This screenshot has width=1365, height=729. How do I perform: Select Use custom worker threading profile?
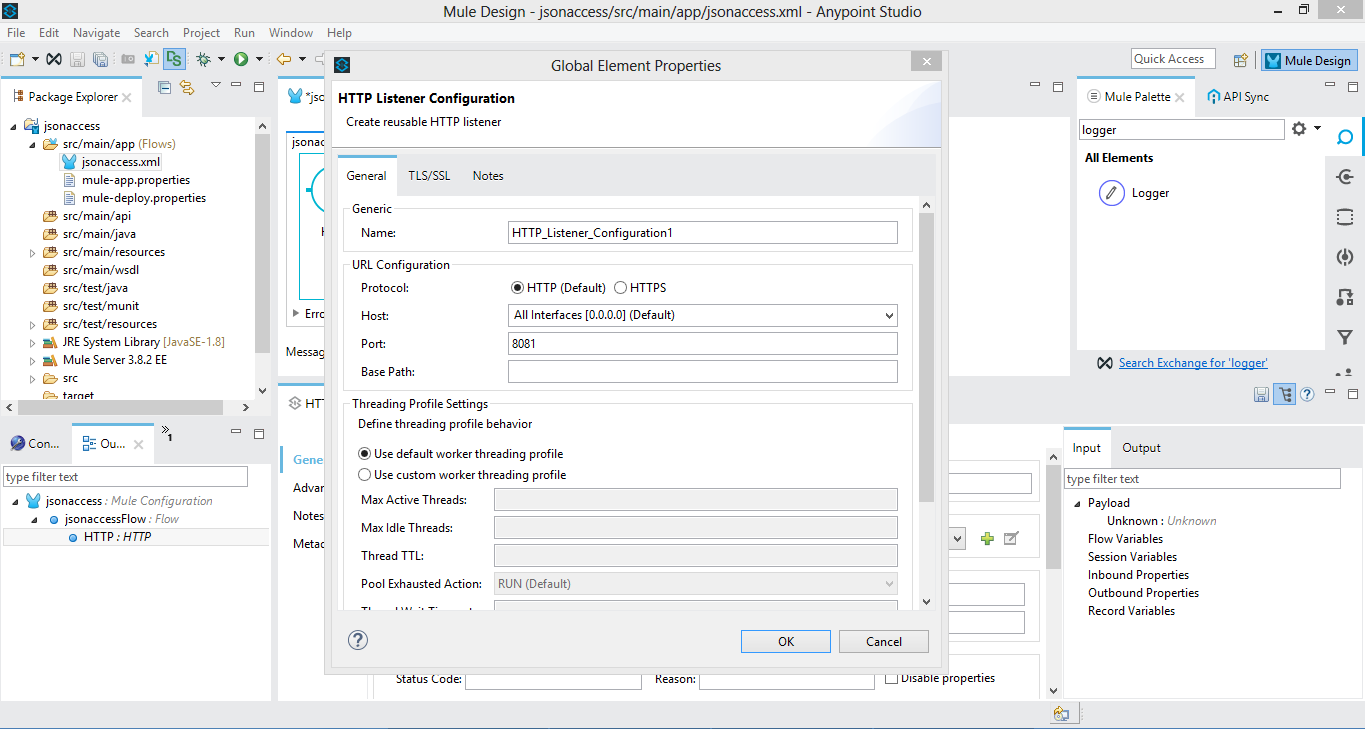coord(365,475)
